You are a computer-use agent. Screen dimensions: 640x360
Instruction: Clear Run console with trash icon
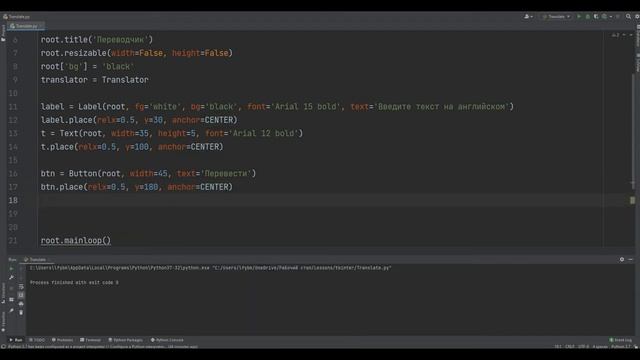pos(21,313)
